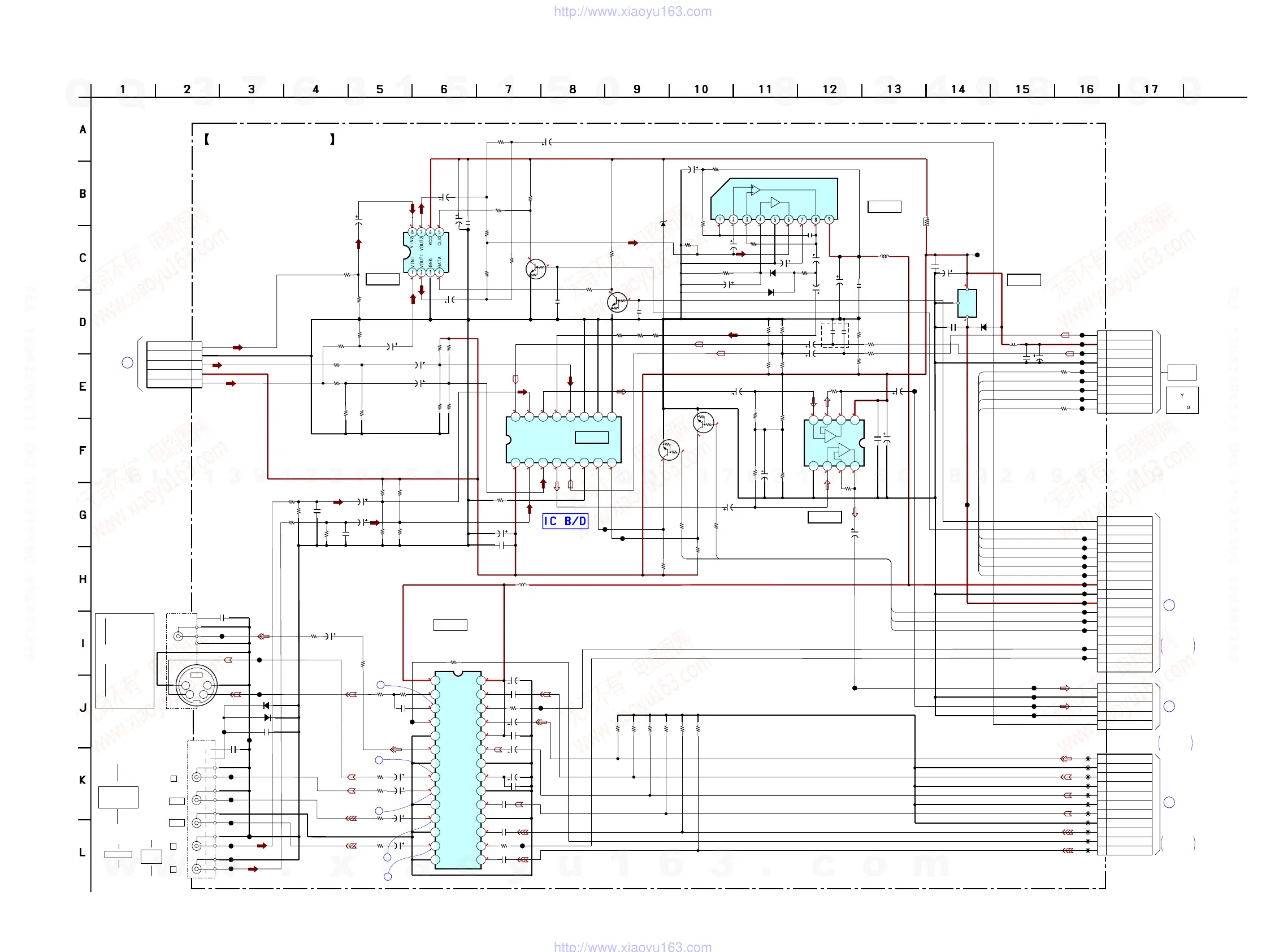Image resolution: width=1266 pixels, height=952 pixels.
Task: Click grid row label 'A'
Action: (83, 129)
